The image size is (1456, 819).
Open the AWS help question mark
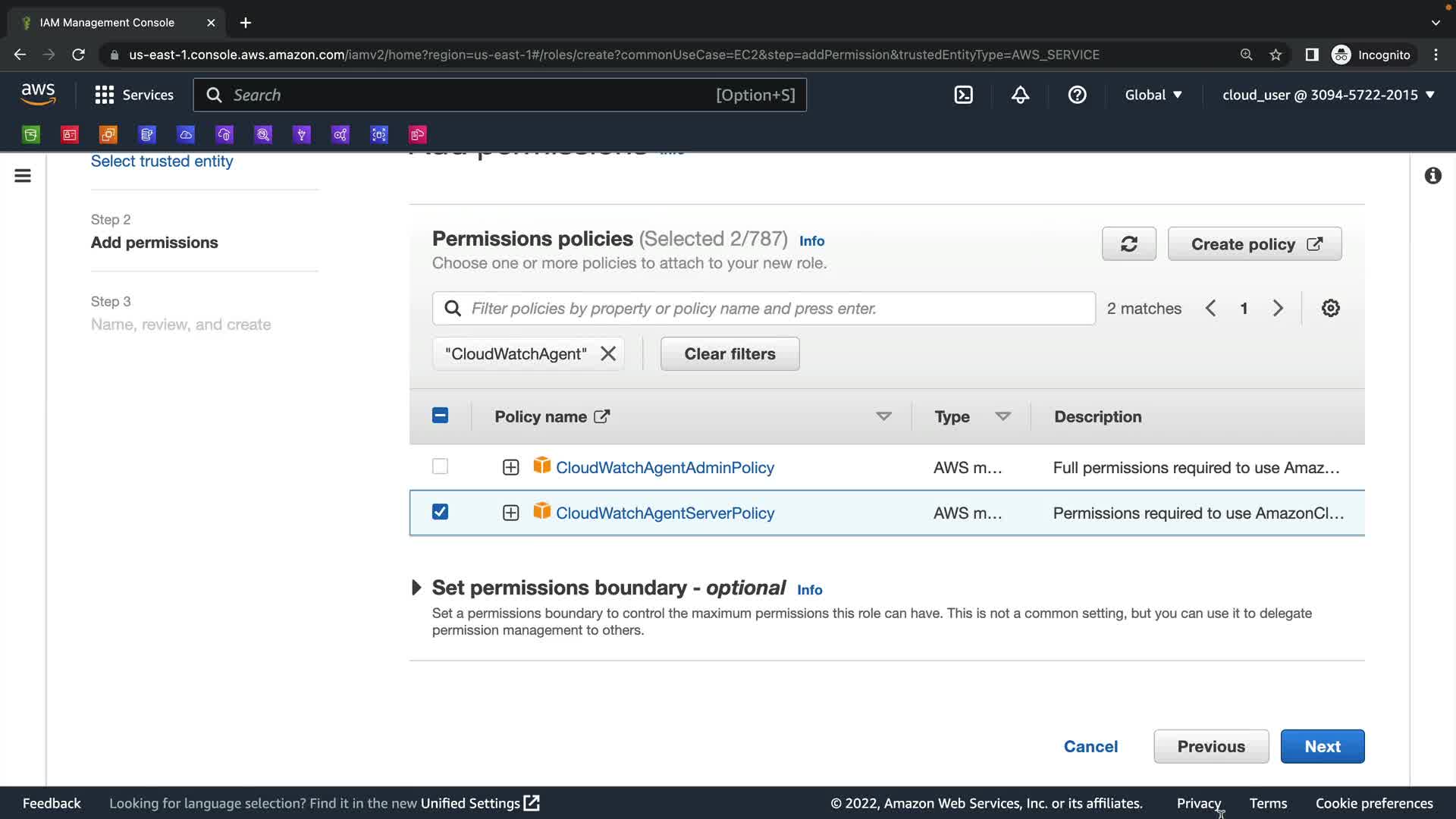[1077, 95]
